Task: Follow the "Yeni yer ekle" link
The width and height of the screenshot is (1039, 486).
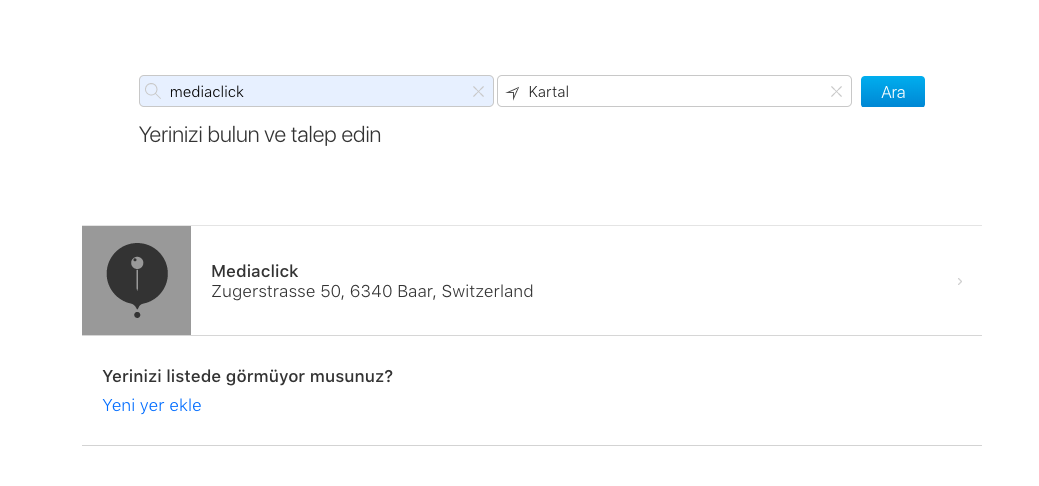Action: tap(152, 405)
